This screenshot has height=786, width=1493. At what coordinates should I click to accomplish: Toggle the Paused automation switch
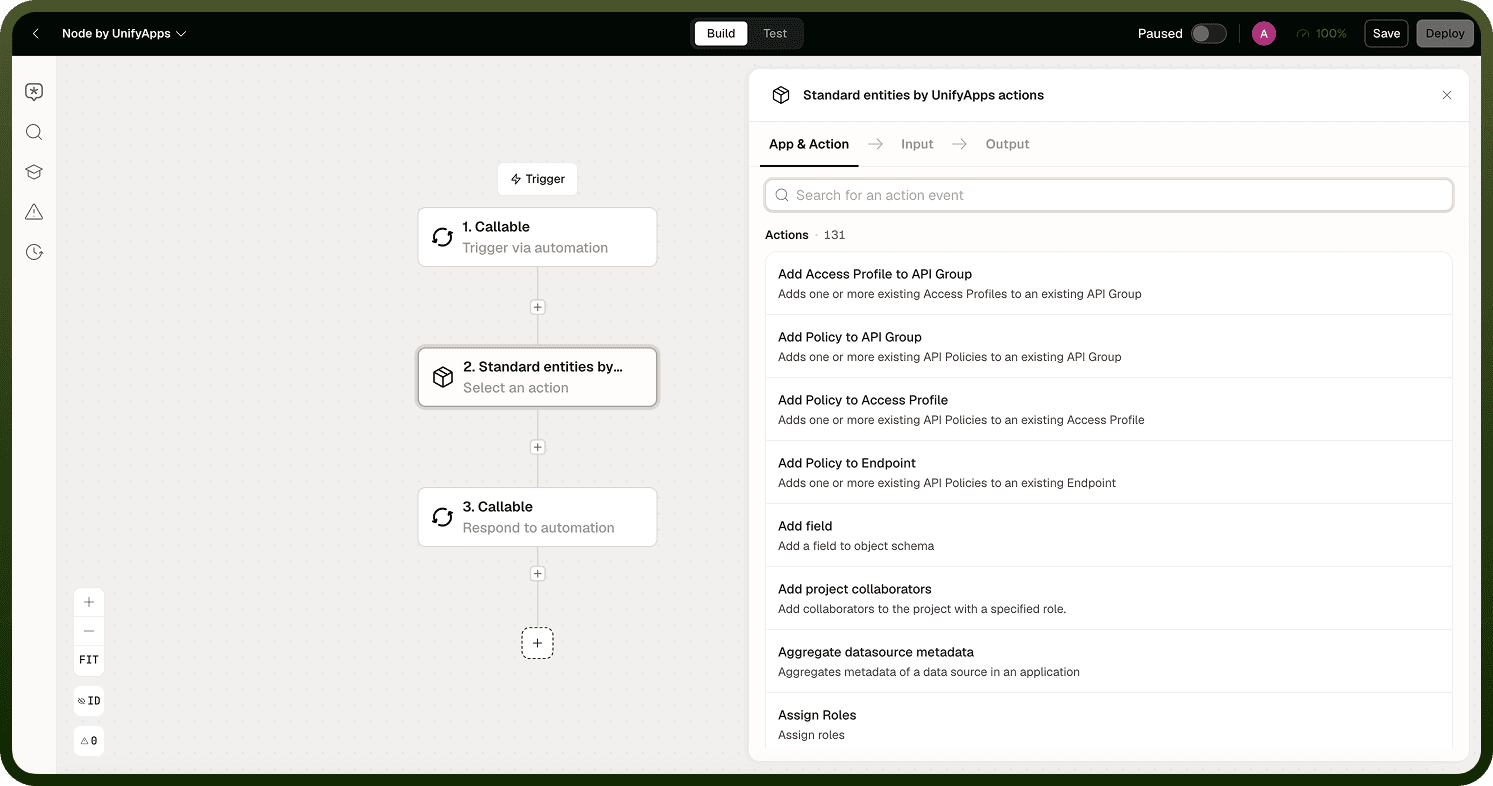1208,34
